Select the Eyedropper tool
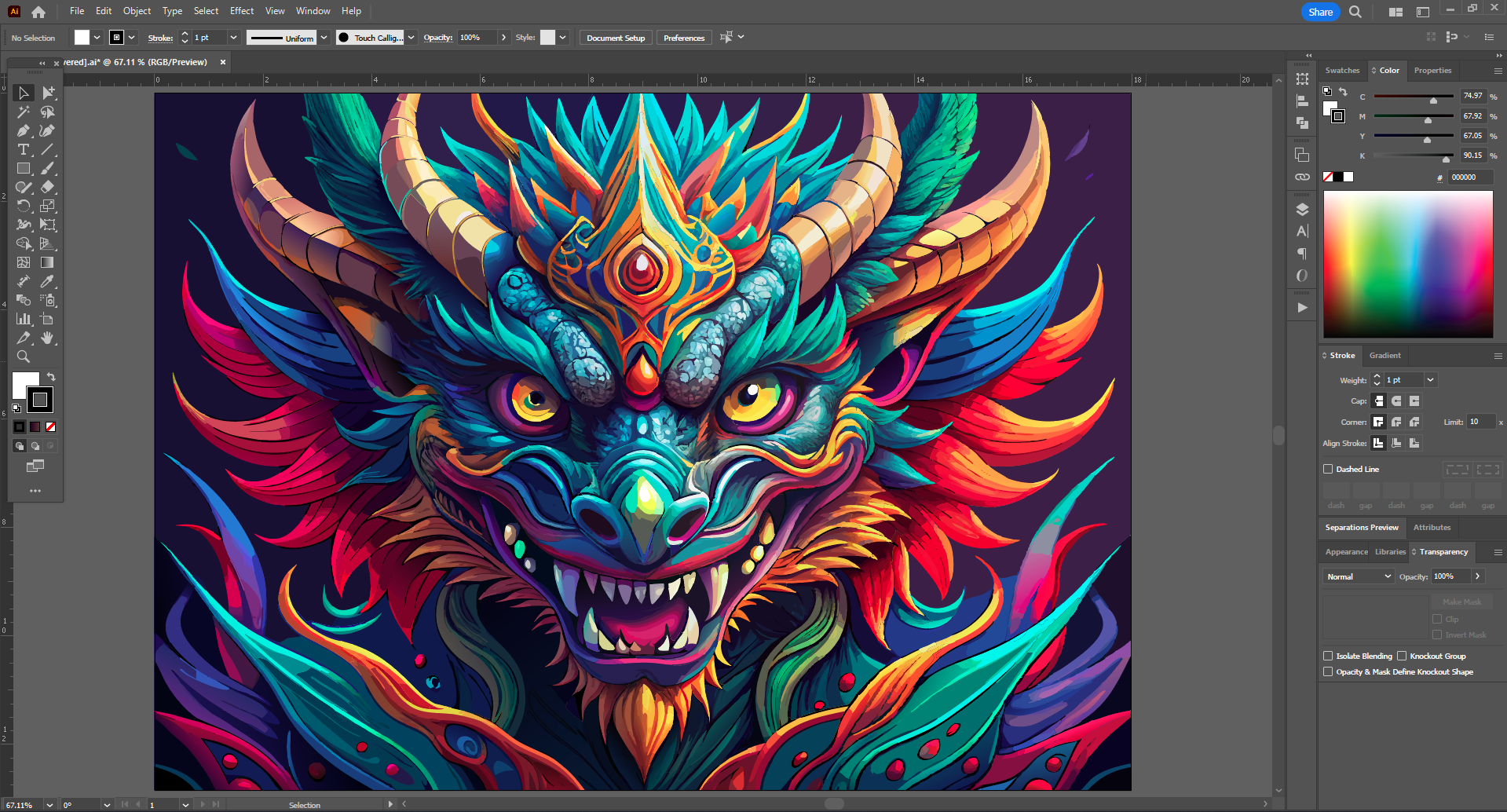Image resolution: width=1507 pixels, height=812 pixels. click(48, 281)
